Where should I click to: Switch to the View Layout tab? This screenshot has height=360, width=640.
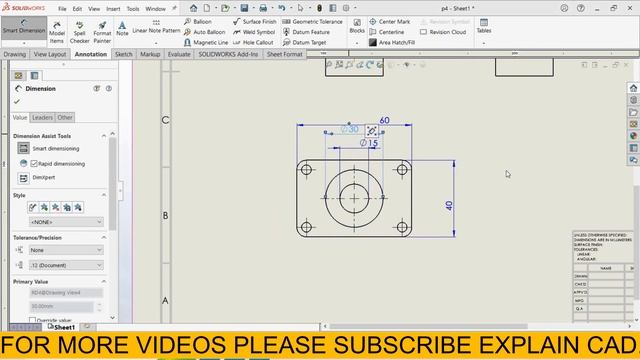(x=50, y=54)
